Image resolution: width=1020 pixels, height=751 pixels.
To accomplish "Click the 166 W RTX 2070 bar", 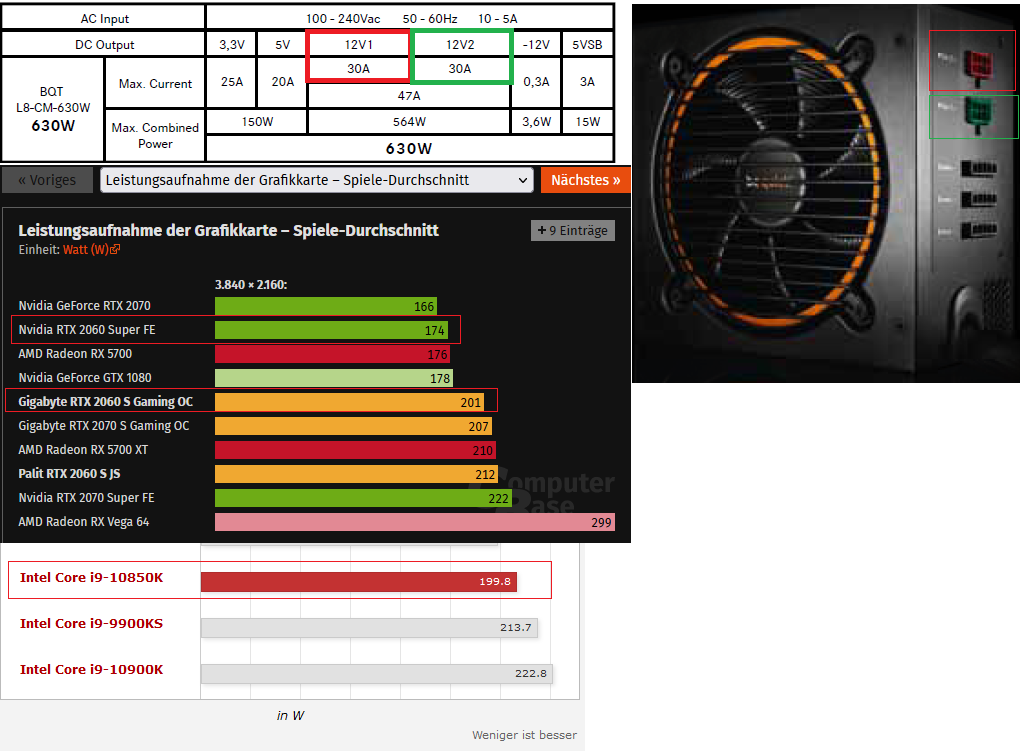I will pyautogui.click(x=326, y=306).
